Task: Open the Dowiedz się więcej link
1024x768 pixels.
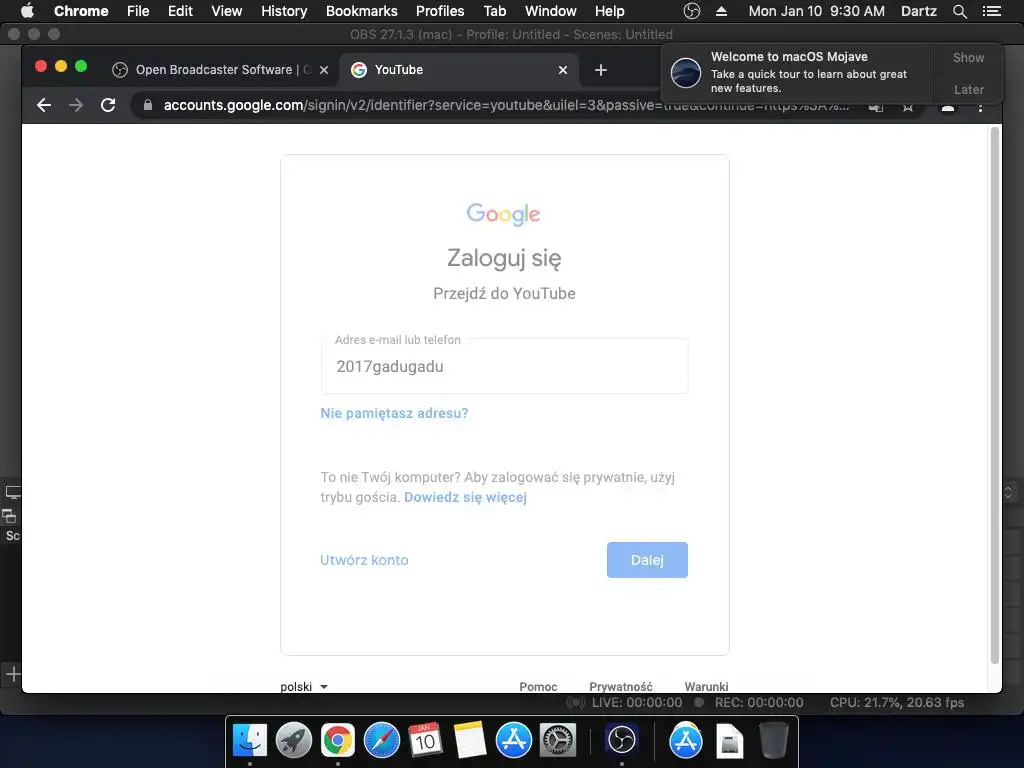Action: coord(466,498)
